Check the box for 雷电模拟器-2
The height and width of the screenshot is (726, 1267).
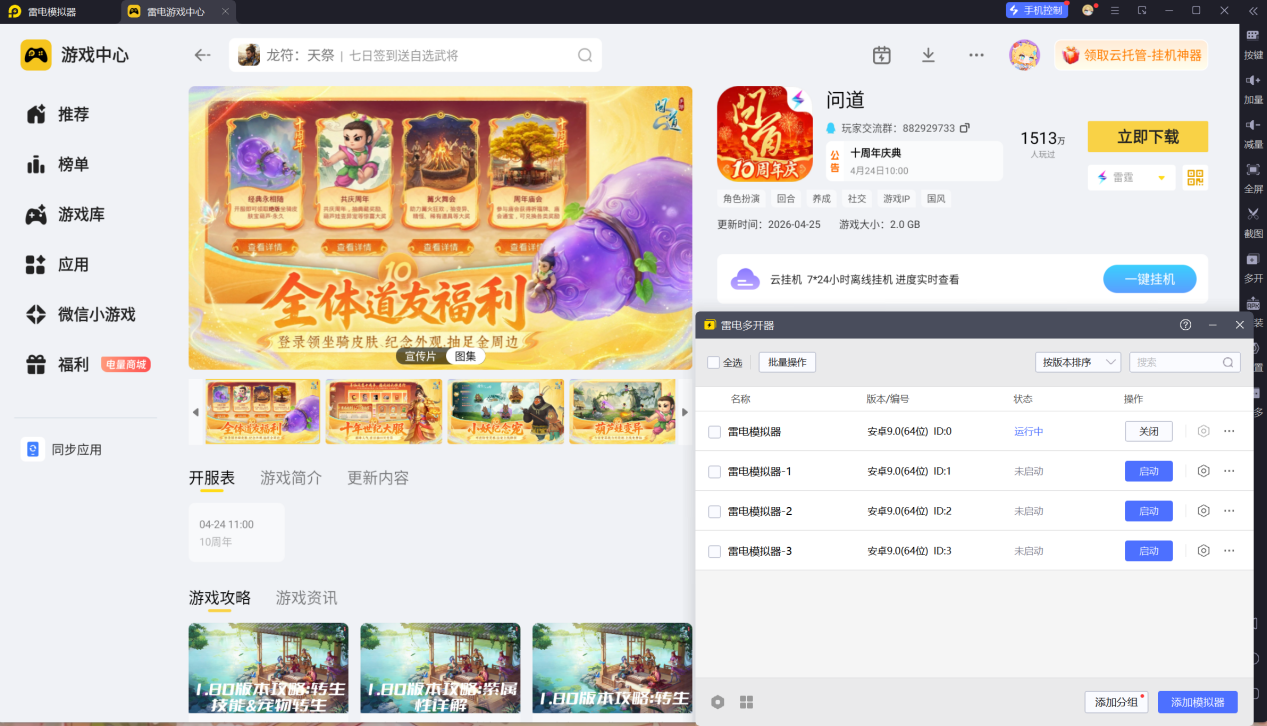coord(714,512)
